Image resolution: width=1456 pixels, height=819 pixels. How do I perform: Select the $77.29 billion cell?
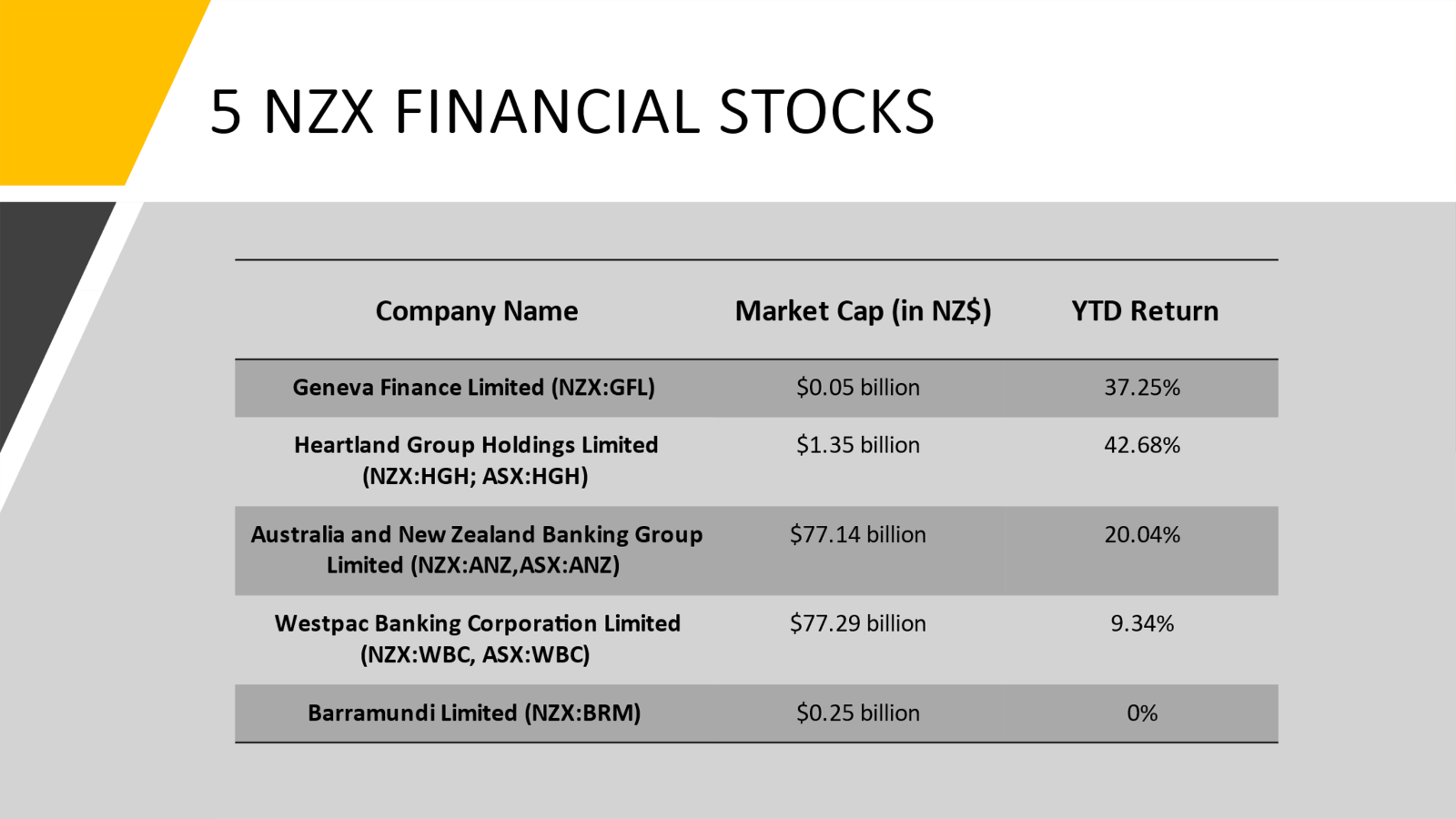pyautogui.click(x=857, y=623)
